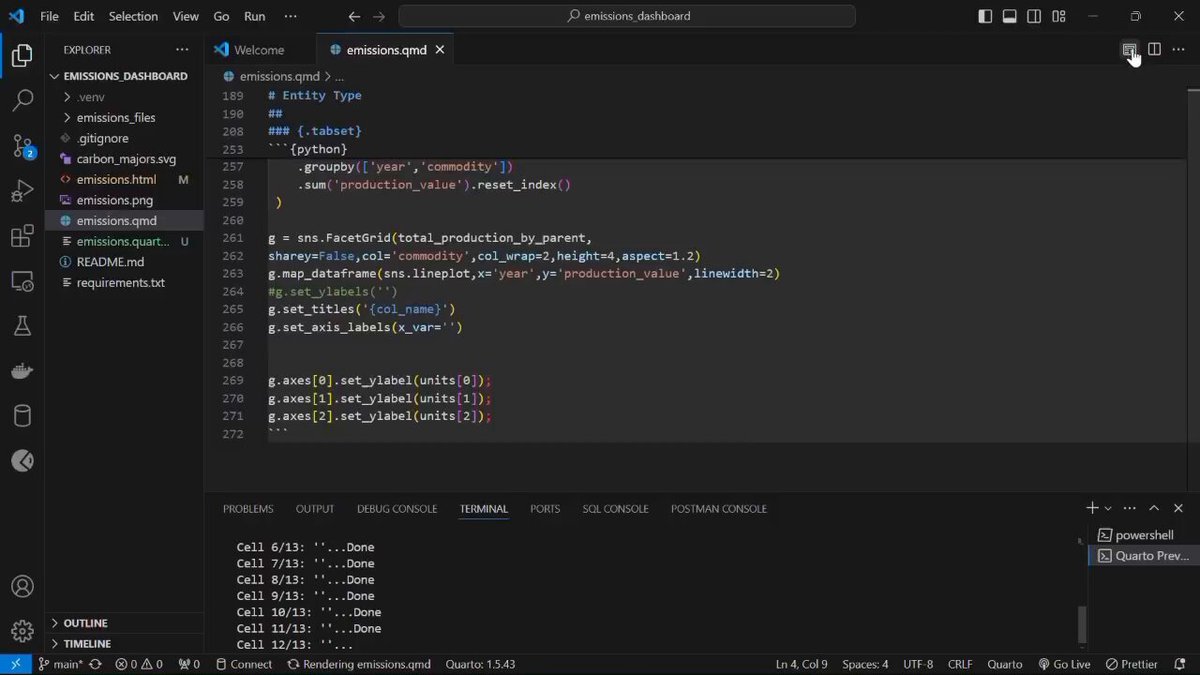The height and width of the screenshot is (675, 1200).
Task: Go forward with the navigation arrow
Action: pos(379,16)
